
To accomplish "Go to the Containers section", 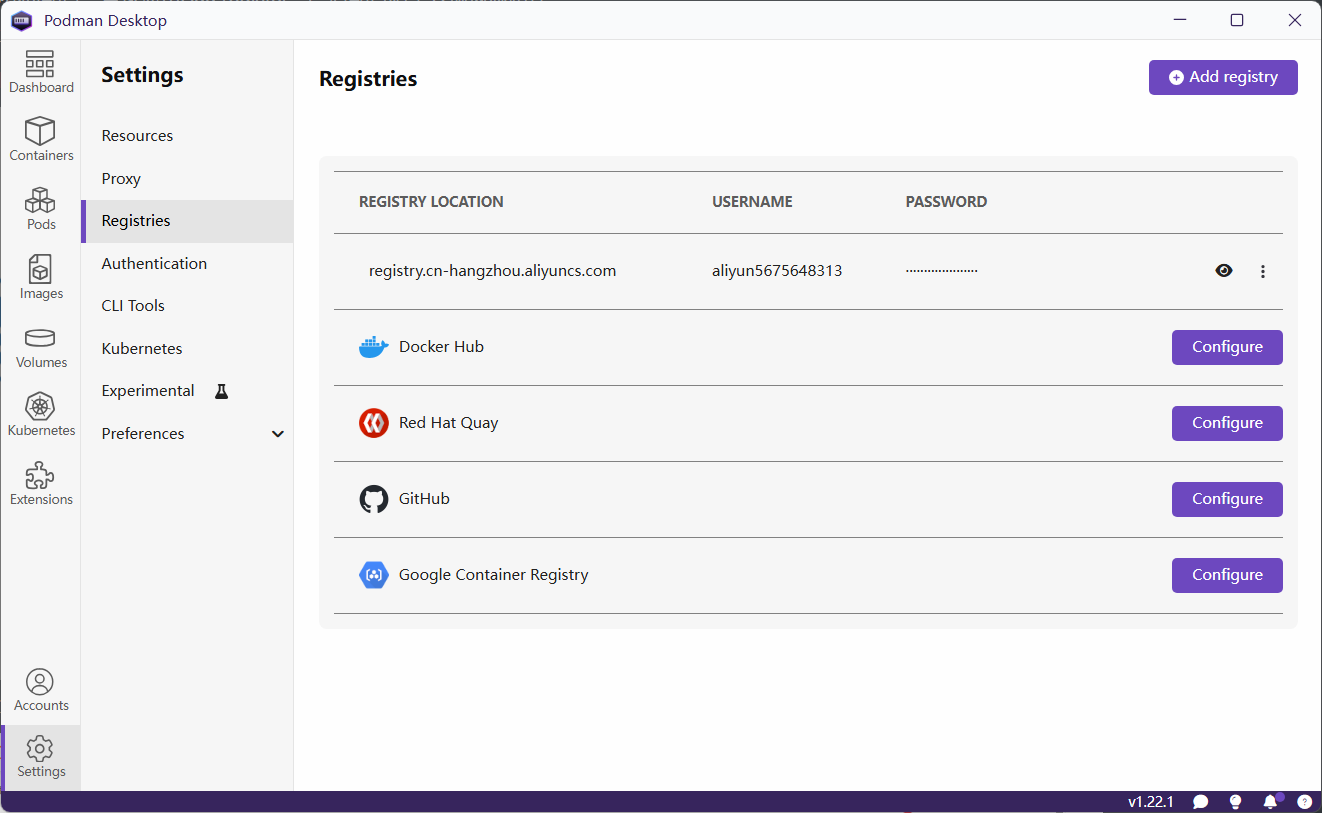I will click(41, 140).
